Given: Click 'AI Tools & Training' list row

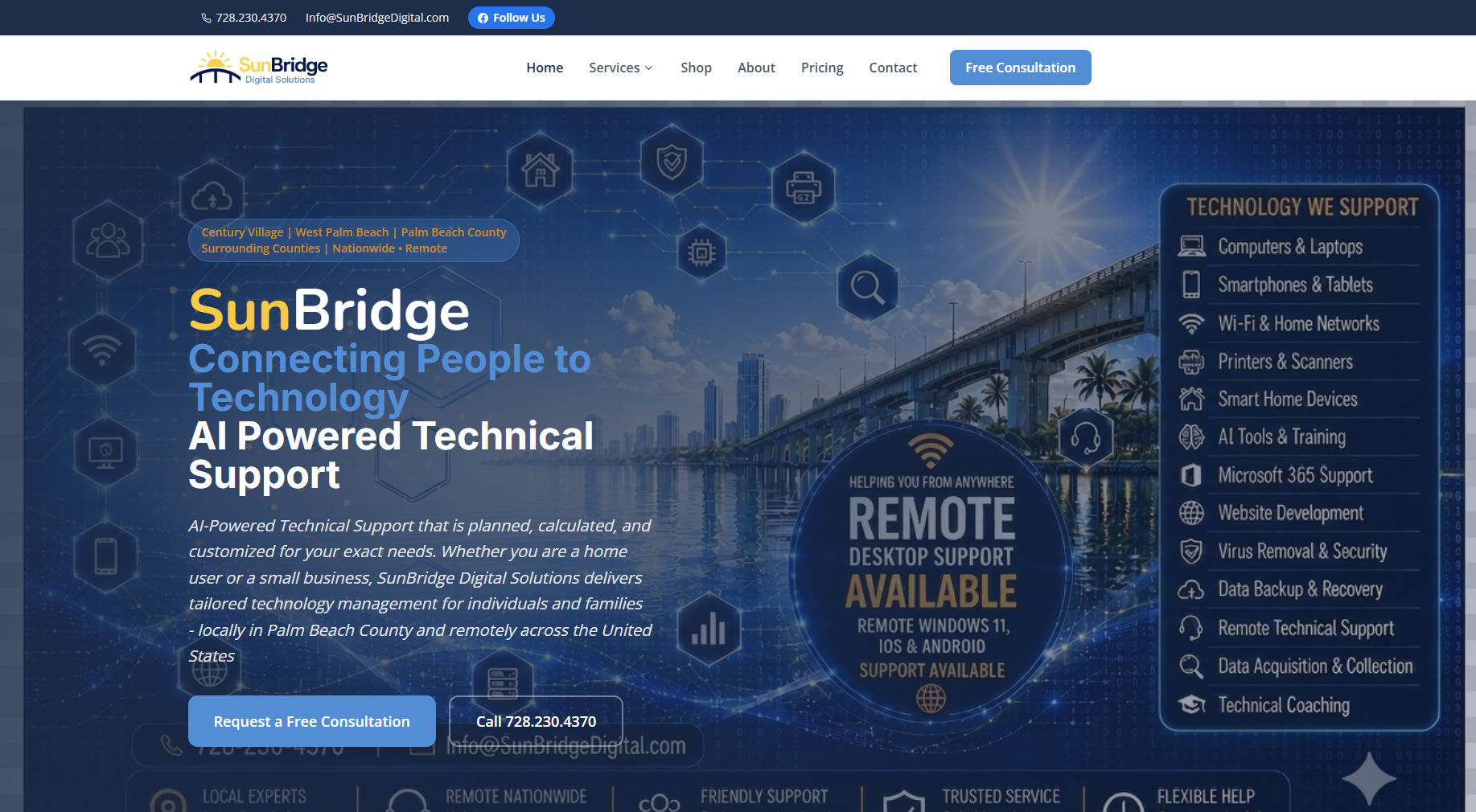Looking at the screenshot, I should (1299, 437).
